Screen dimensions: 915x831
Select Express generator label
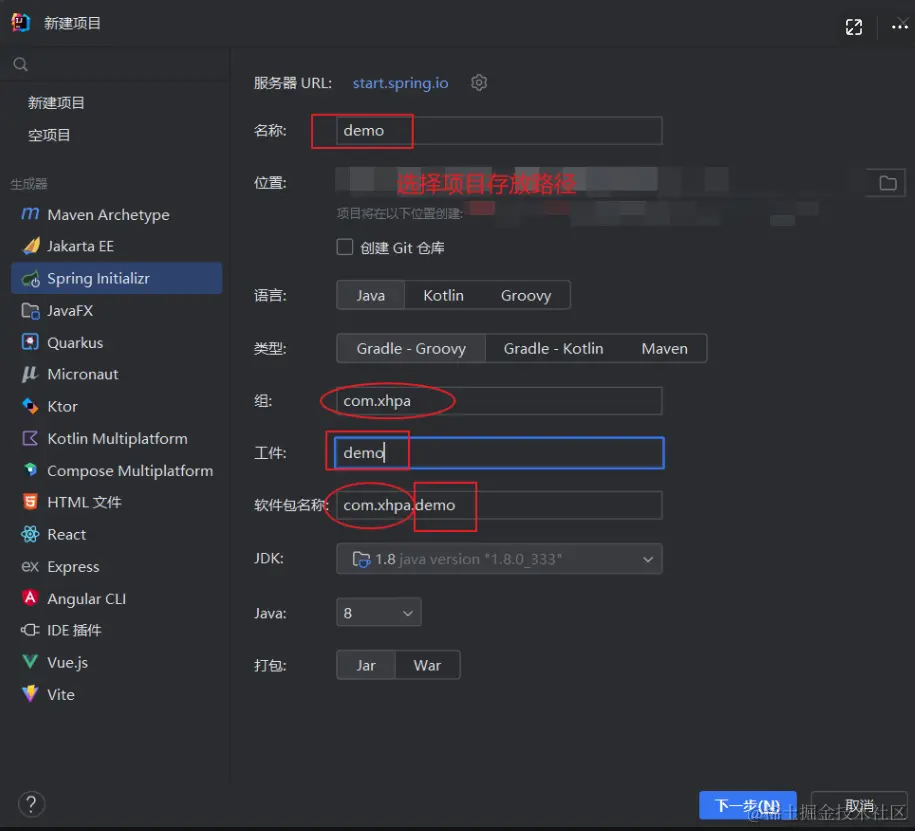[x=74, y=567]
